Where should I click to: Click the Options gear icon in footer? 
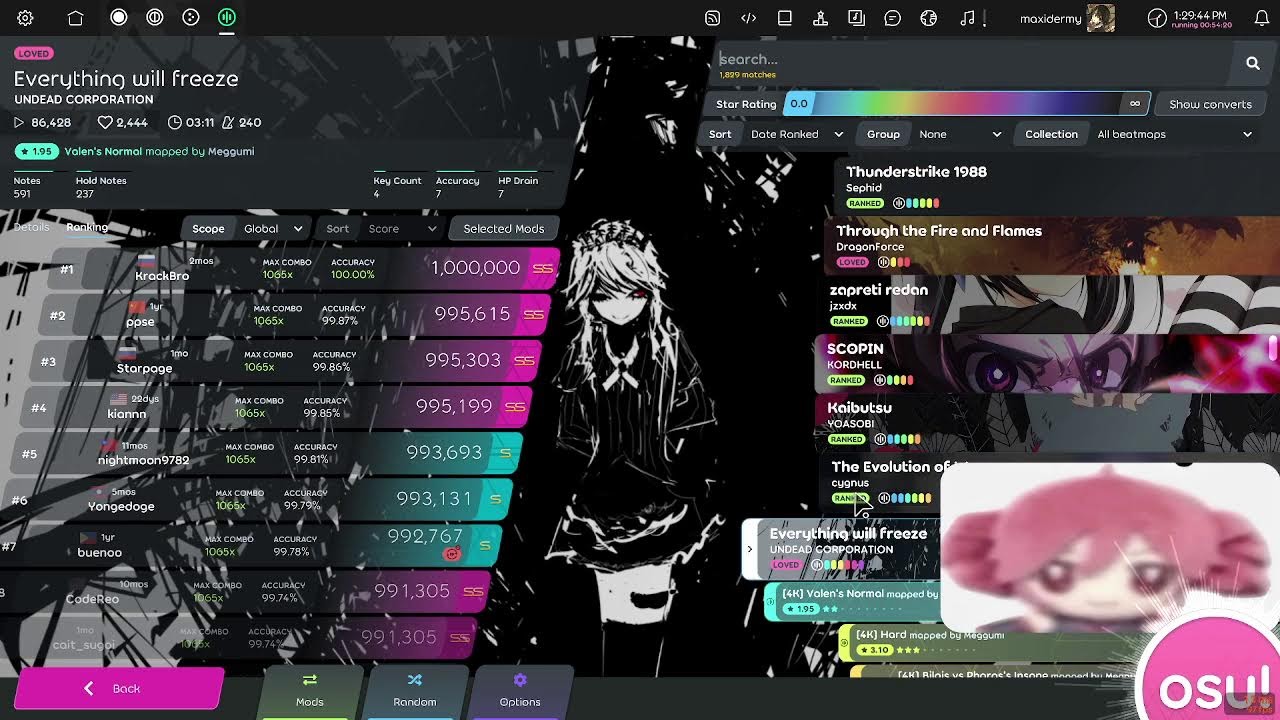(519, 680)
